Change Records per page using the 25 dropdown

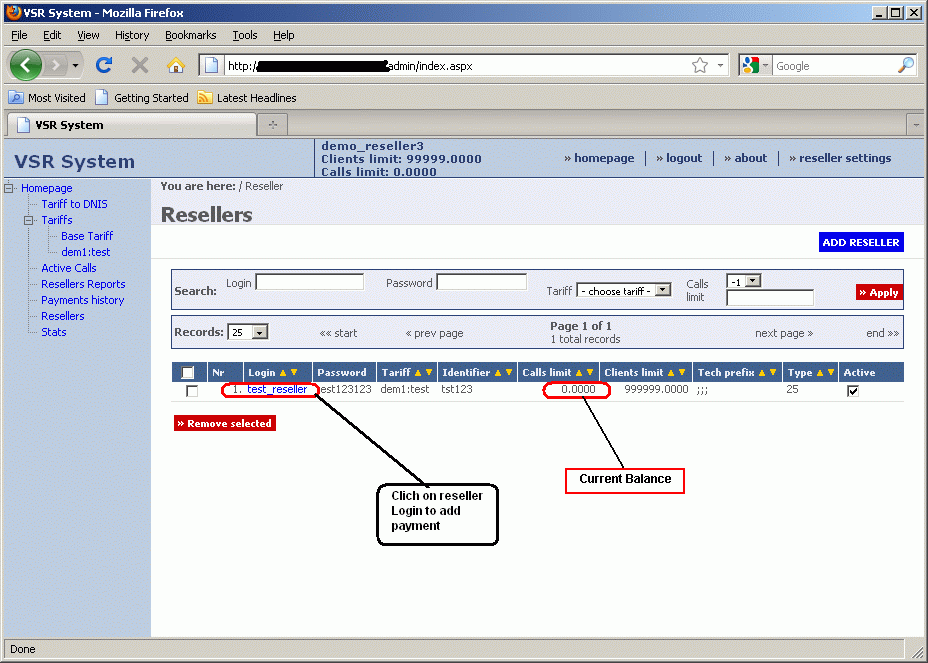click(x=259, y=331)
